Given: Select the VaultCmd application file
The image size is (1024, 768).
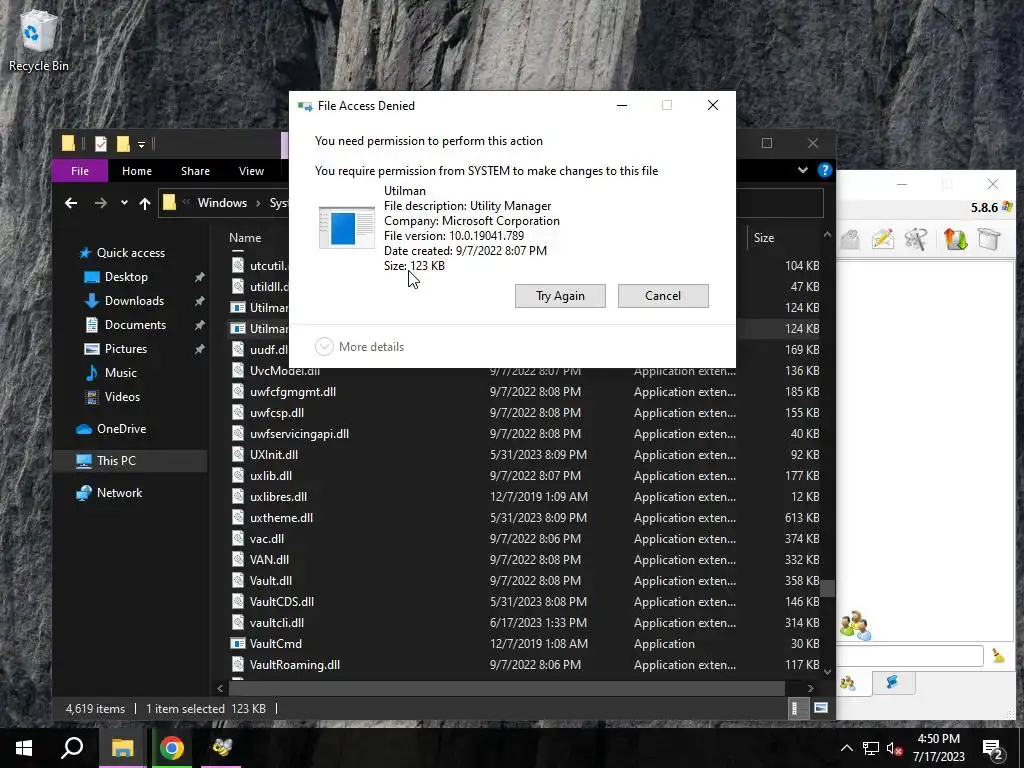Looking at the screenshot, I should coord(276,644).
